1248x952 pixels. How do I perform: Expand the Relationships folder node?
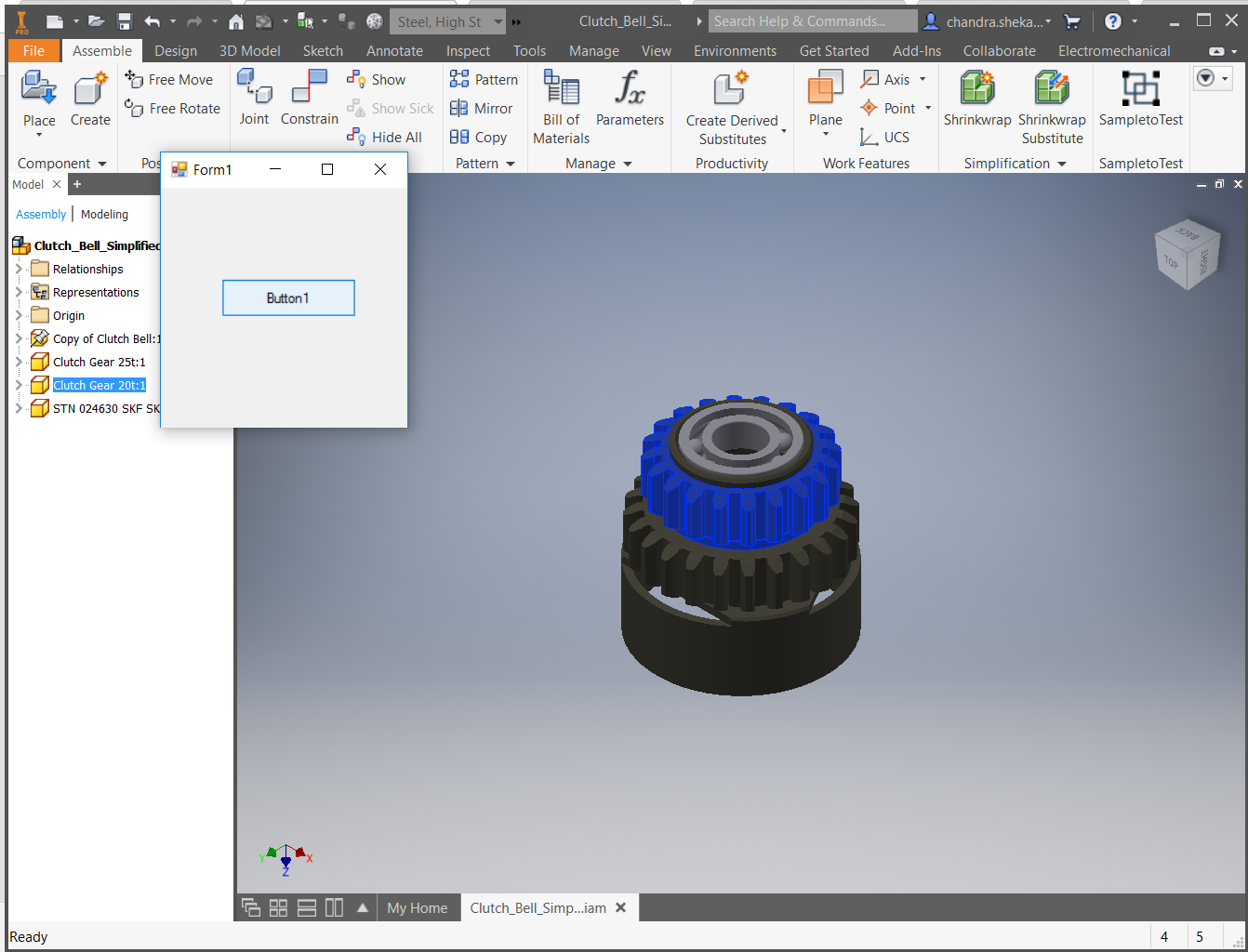19,269
